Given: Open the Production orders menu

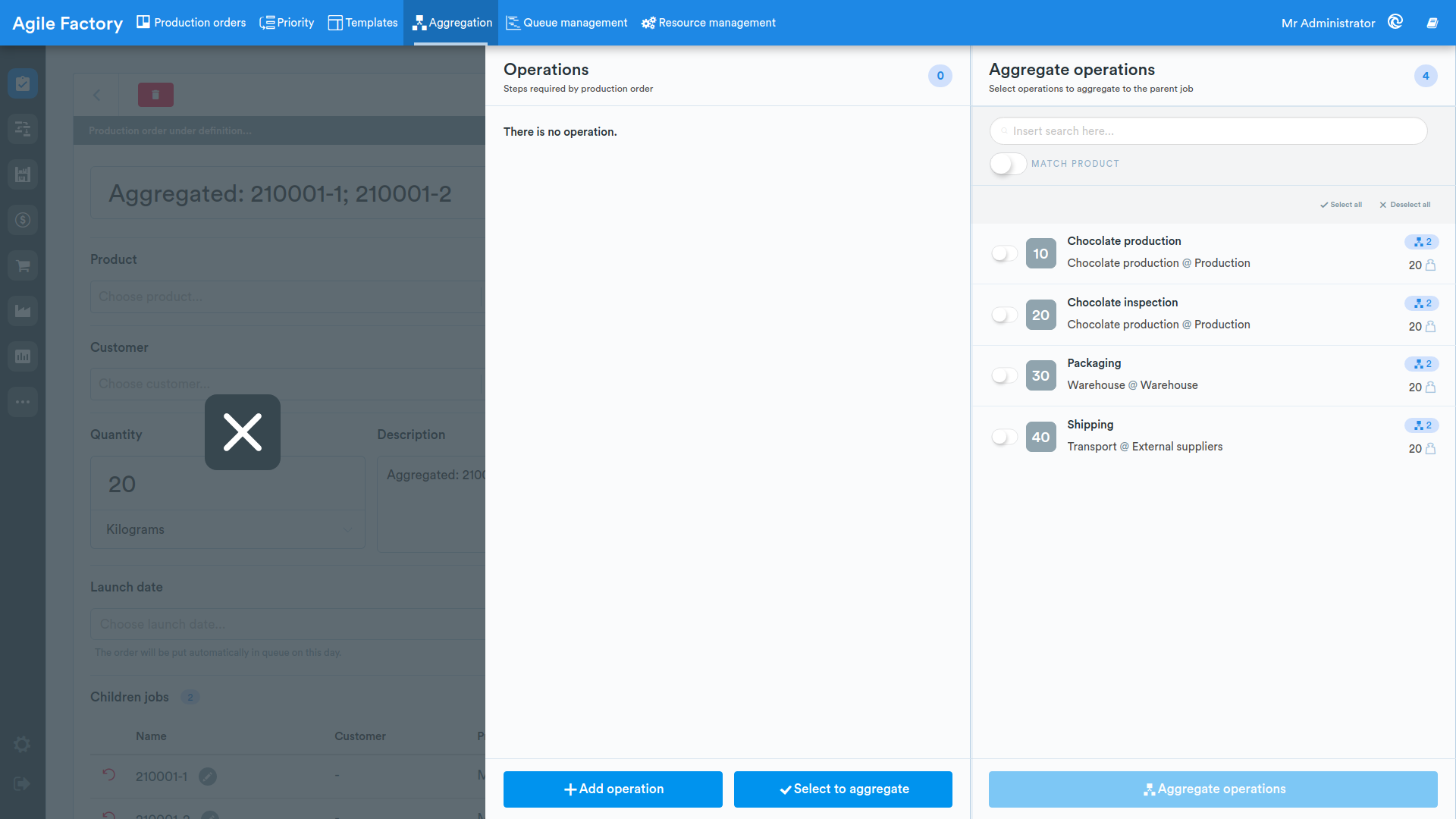Looking at the screenshot, I should [x=191, y=23].
